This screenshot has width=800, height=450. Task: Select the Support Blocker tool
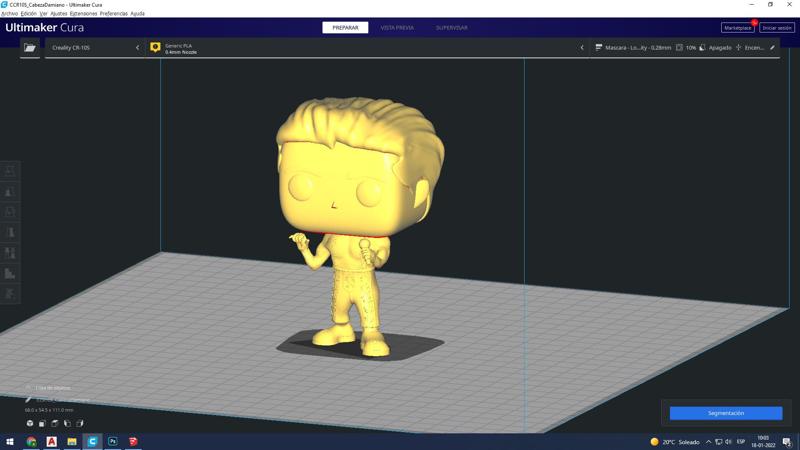click(10, 273)
